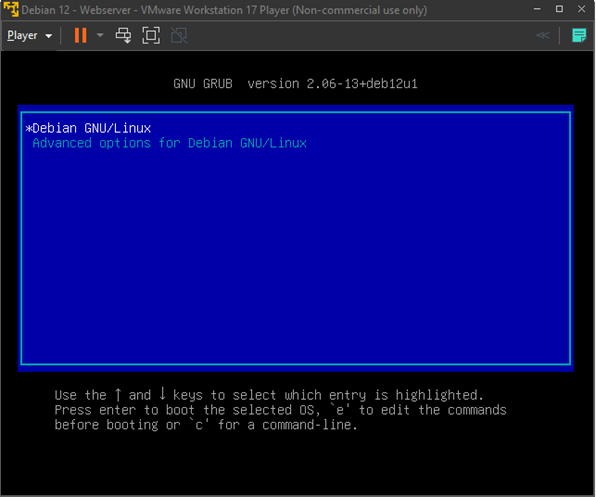The image size is (596, 497).
Task: Click the disabled Unity mode icon
Action: pos(179,36)
